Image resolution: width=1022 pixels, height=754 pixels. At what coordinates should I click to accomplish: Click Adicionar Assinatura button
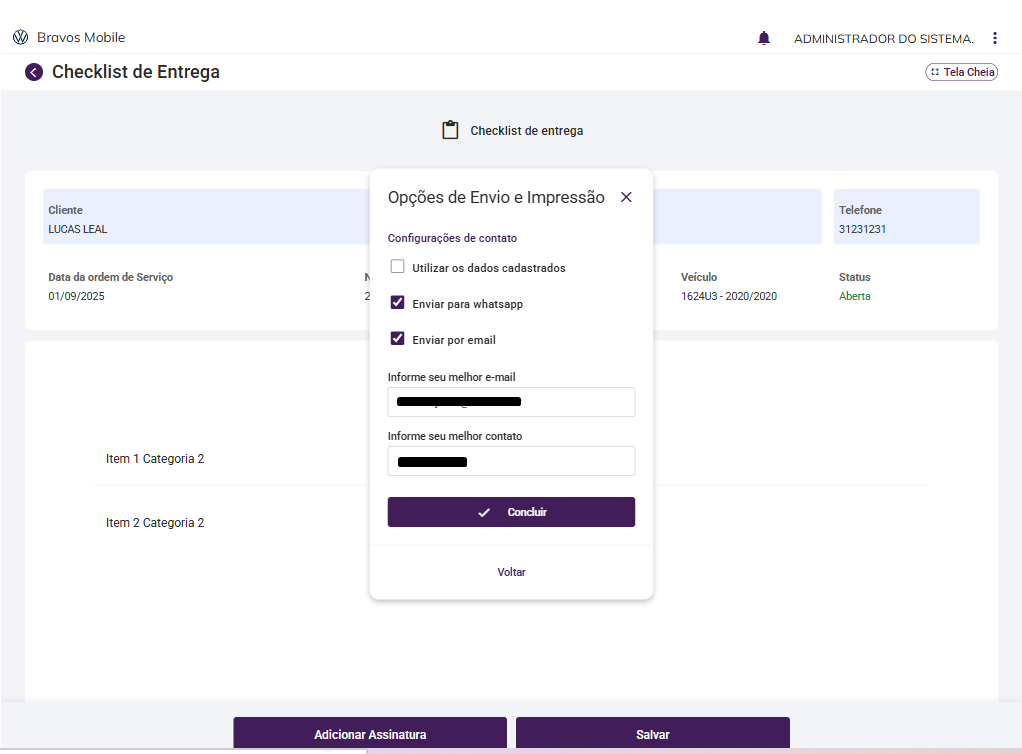point(370,734)
